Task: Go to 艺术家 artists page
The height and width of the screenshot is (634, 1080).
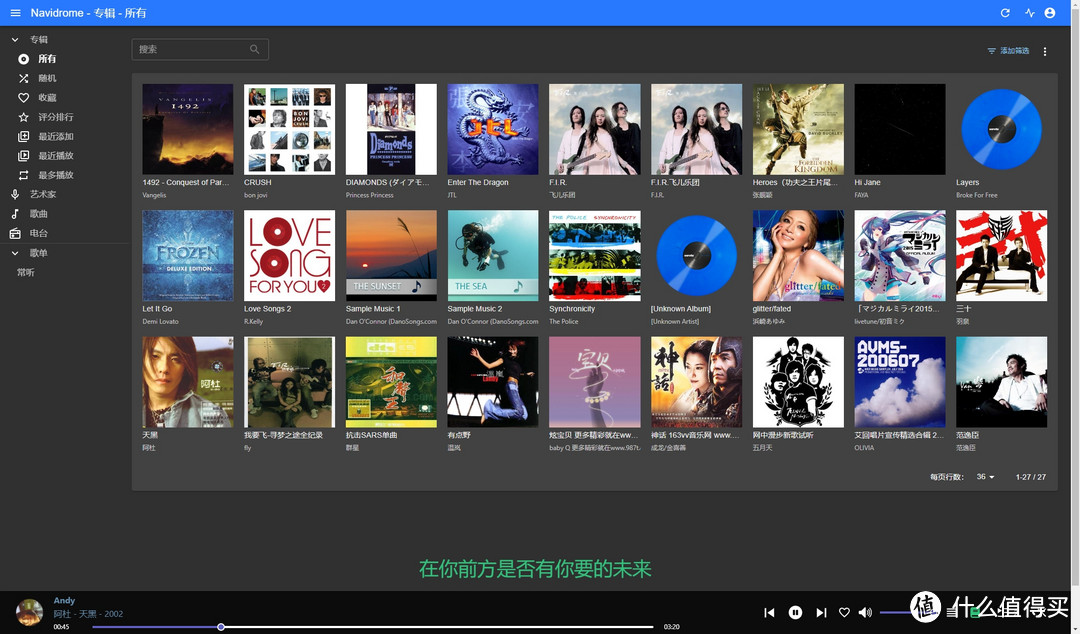Action: click(43, 195)
